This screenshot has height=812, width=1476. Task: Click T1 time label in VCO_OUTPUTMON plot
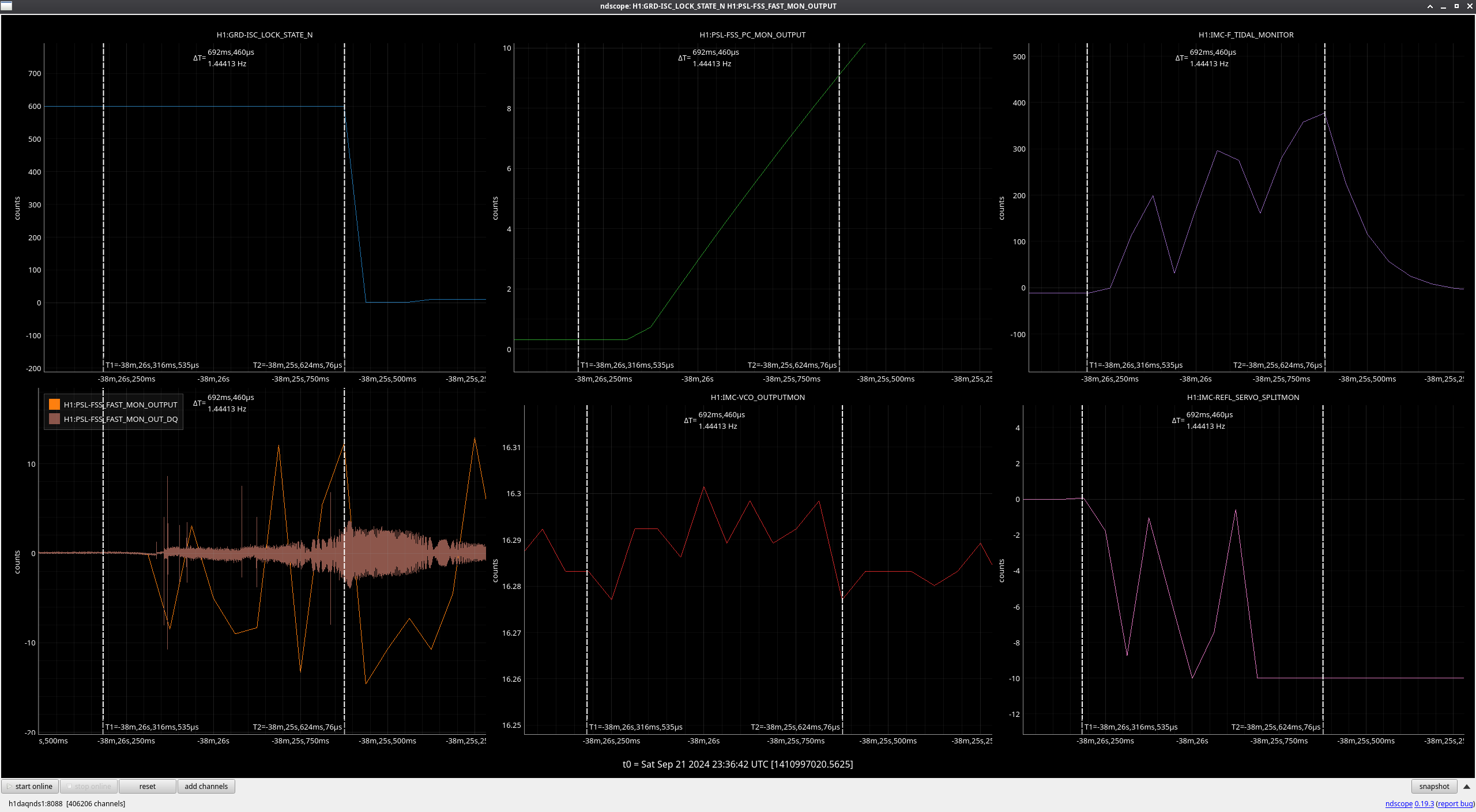coord(636,727)
